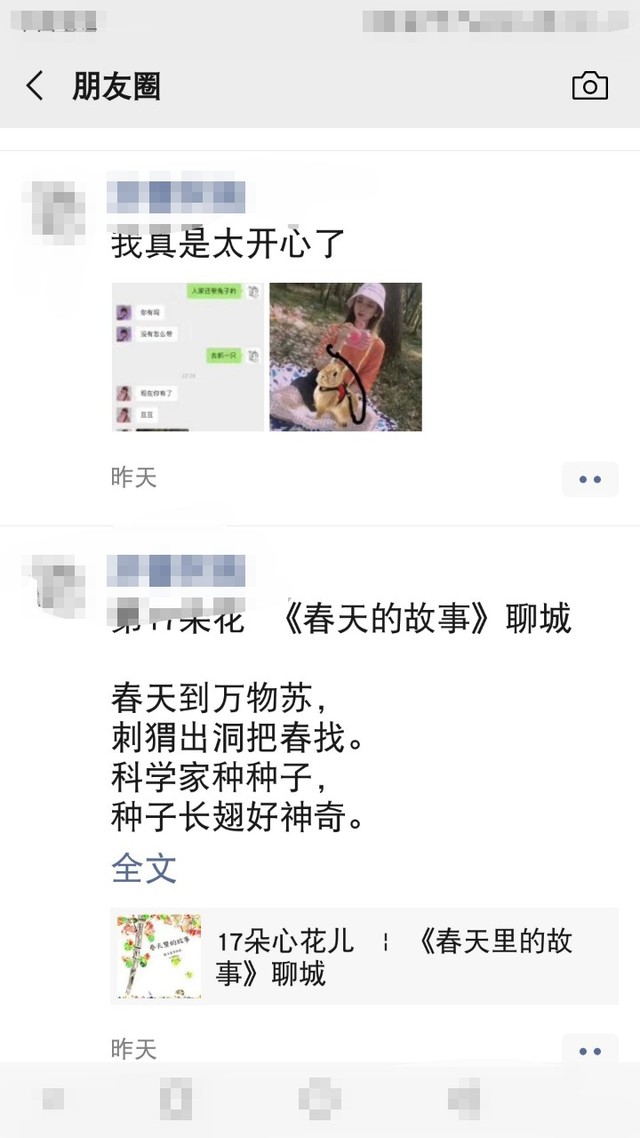Image resolution: width=640 pixels, height=1138 pixels.
Task: Open the chat screenshot thumbnail image
Action: tap(188, 356)
